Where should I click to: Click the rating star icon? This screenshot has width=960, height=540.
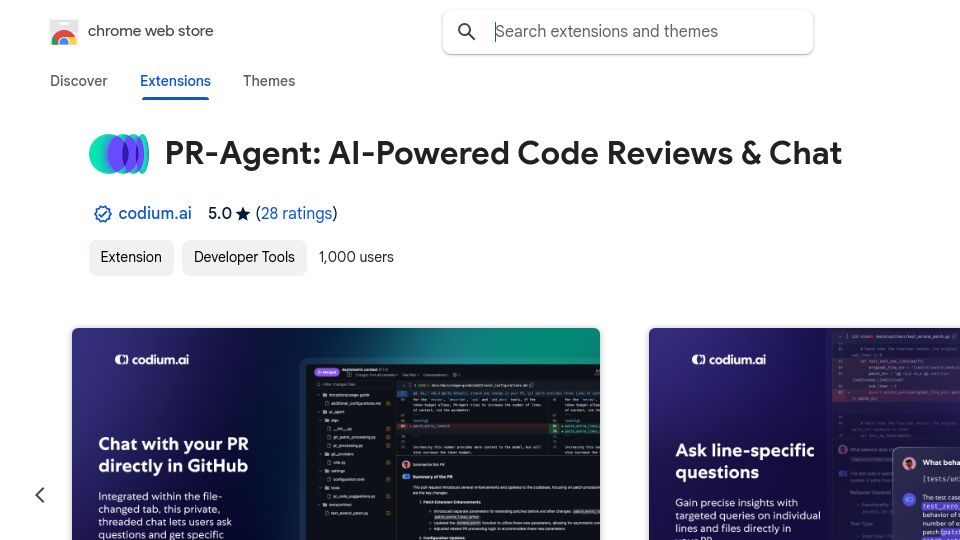pyautogui.click(x=243, y=214)
